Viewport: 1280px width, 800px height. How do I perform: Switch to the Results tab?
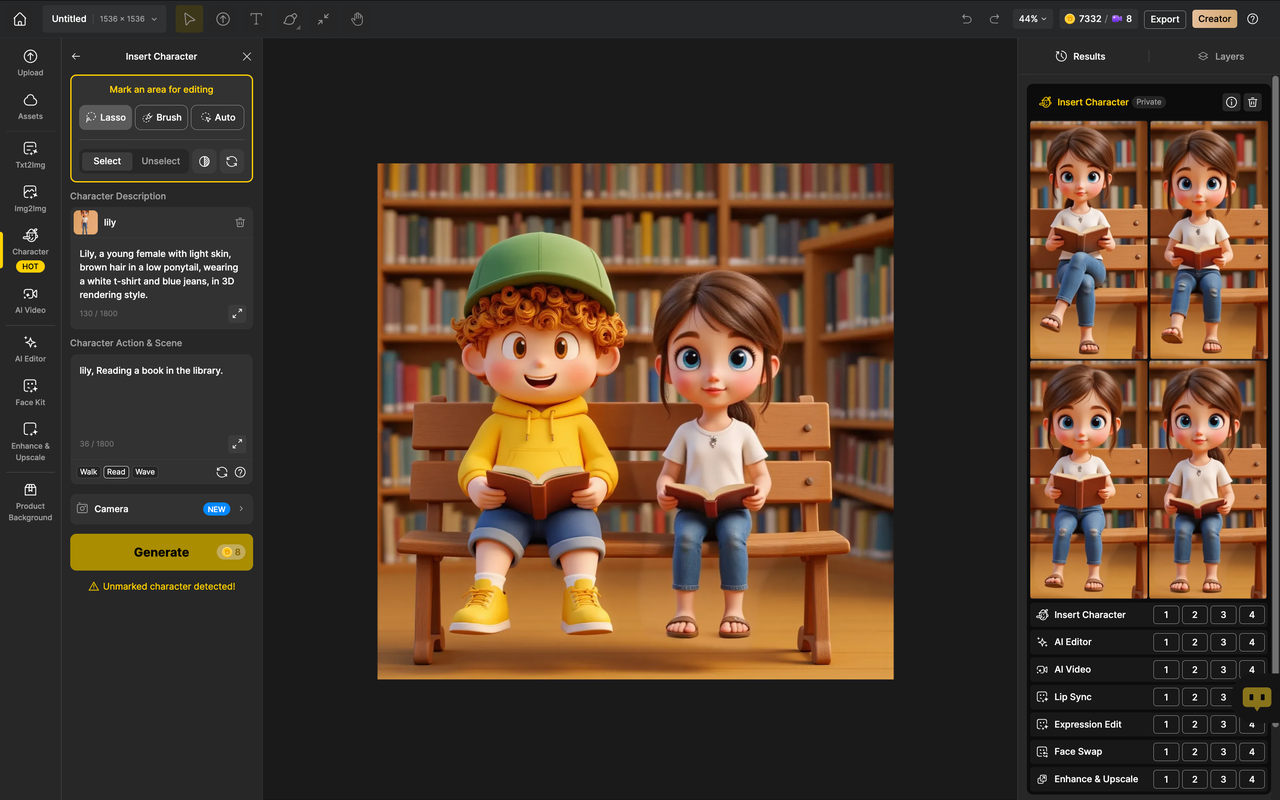pos(1080,56)
